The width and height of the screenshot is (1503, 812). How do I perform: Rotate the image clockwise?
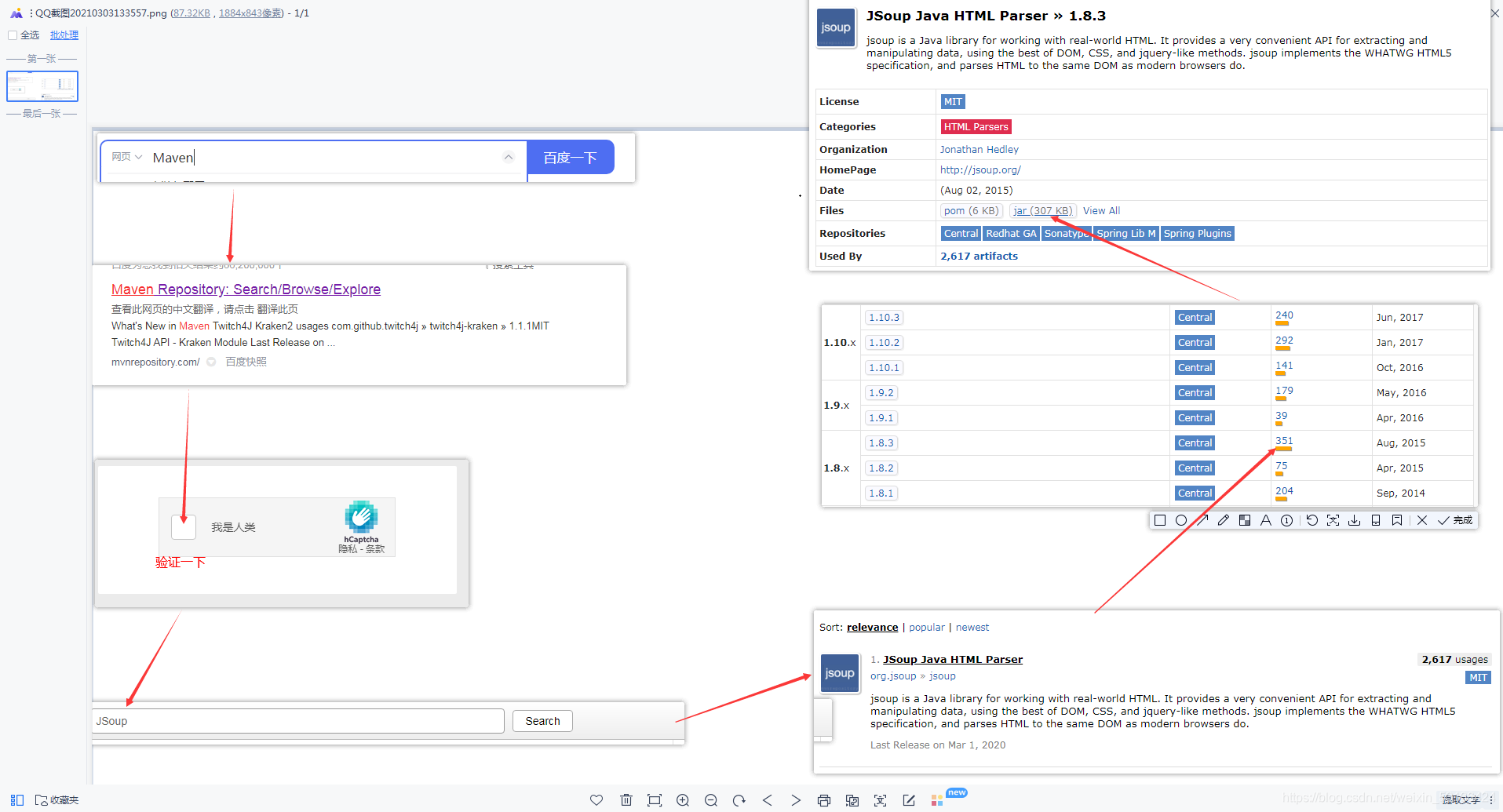pyautogui.click(x=739, y=800)
